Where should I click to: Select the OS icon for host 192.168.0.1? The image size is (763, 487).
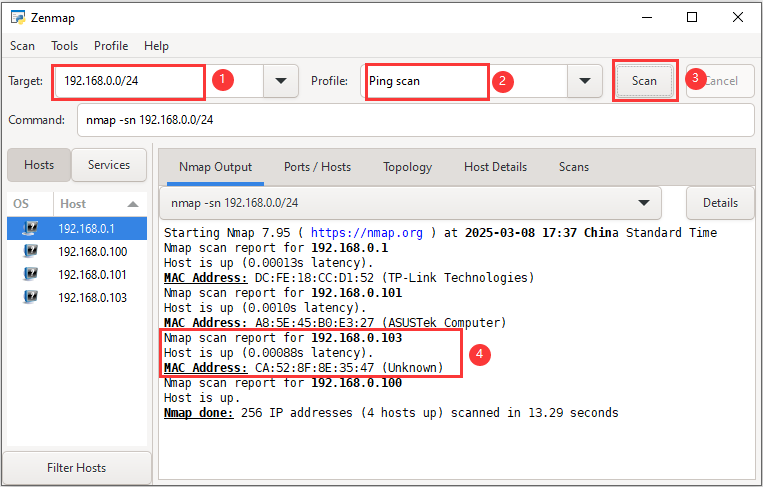(30, 228)
